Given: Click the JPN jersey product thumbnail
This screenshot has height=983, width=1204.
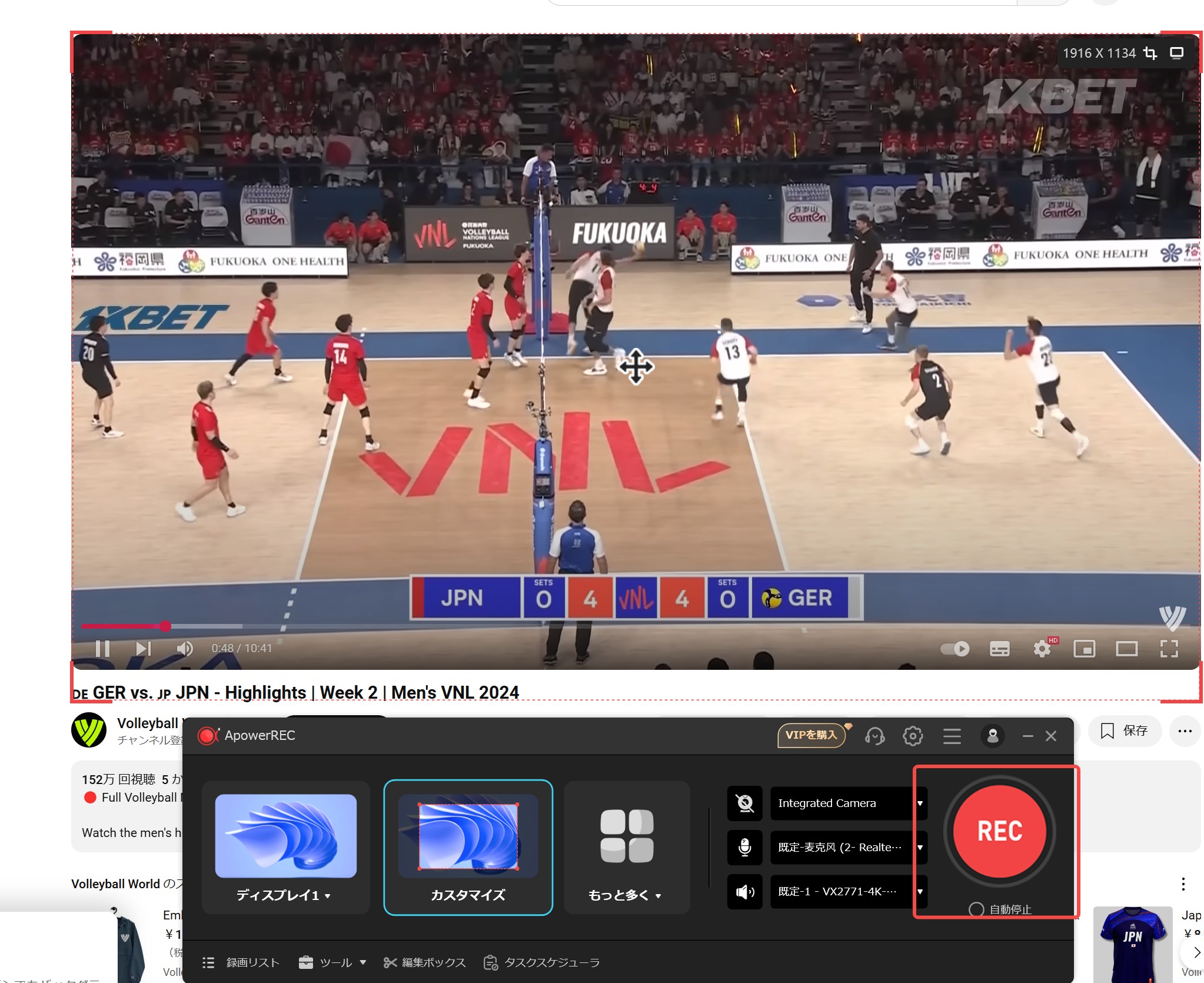Looking at the screenshot, I should (1133, 944).
